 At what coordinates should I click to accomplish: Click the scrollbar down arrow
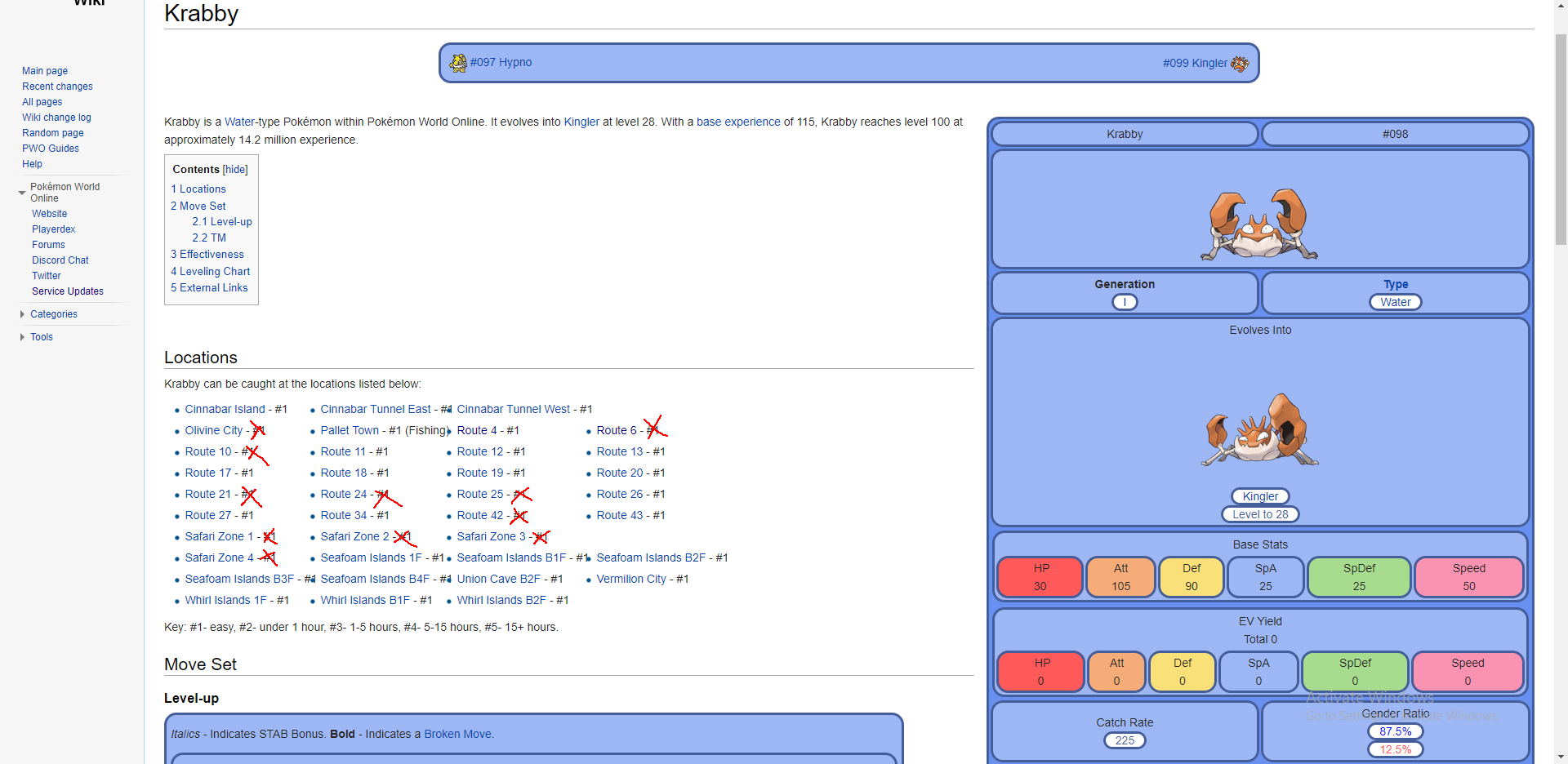click(x=1561, y=757)
